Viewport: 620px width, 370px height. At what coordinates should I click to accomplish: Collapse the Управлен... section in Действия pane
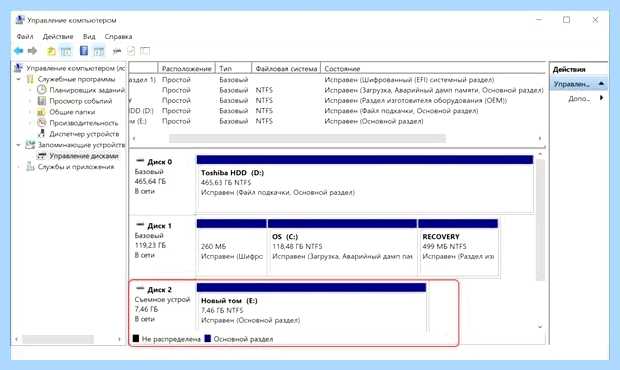(x=601, y=84)
